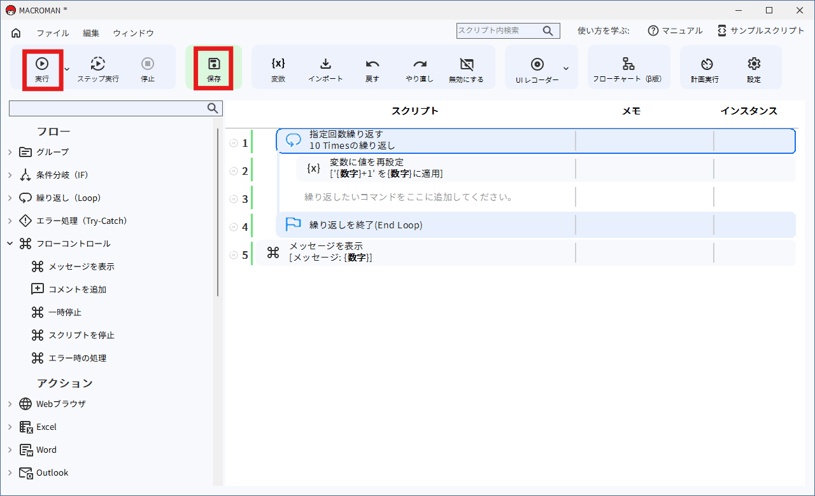The height and width of the screenshot is (496, 815).
Task: Open the UIレコーダー dropdown arrow
Action: coord(566,69)
